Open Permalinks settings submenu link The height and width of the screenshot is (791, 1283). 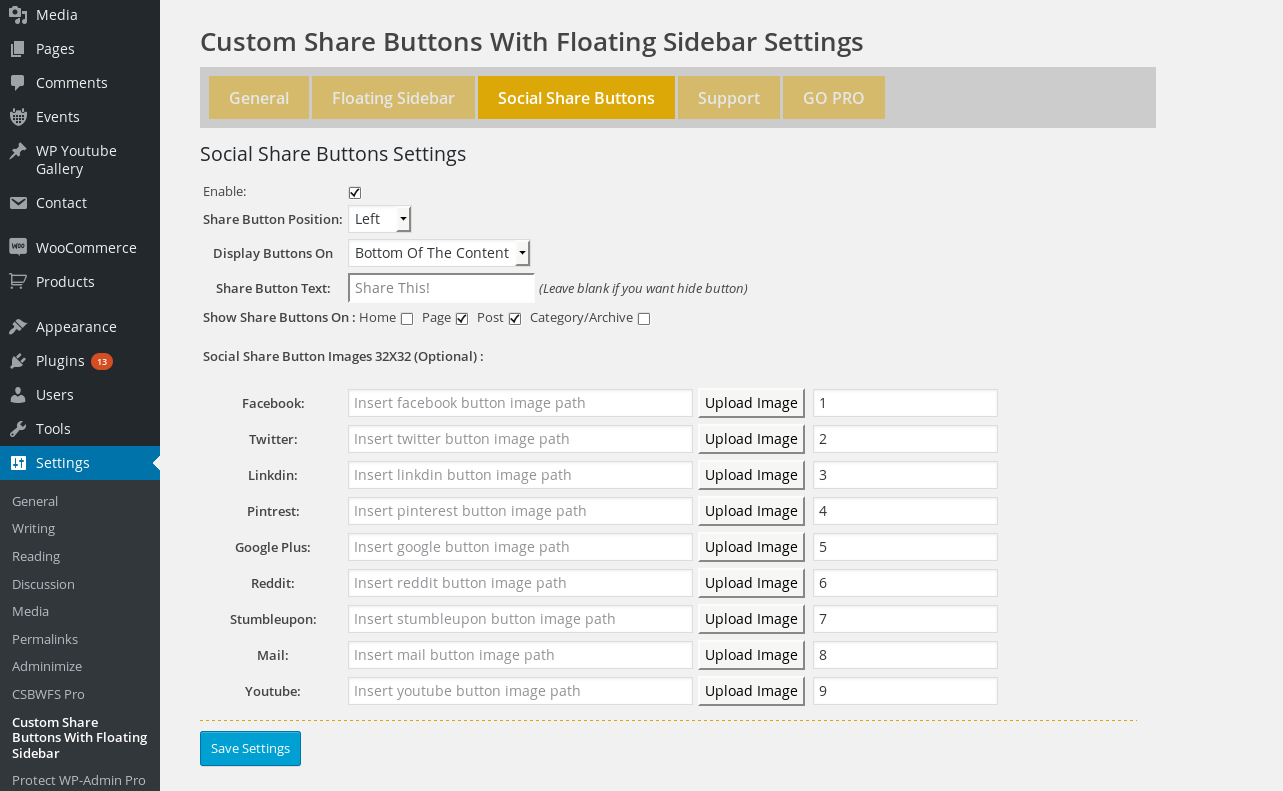(x=45, y=639)
